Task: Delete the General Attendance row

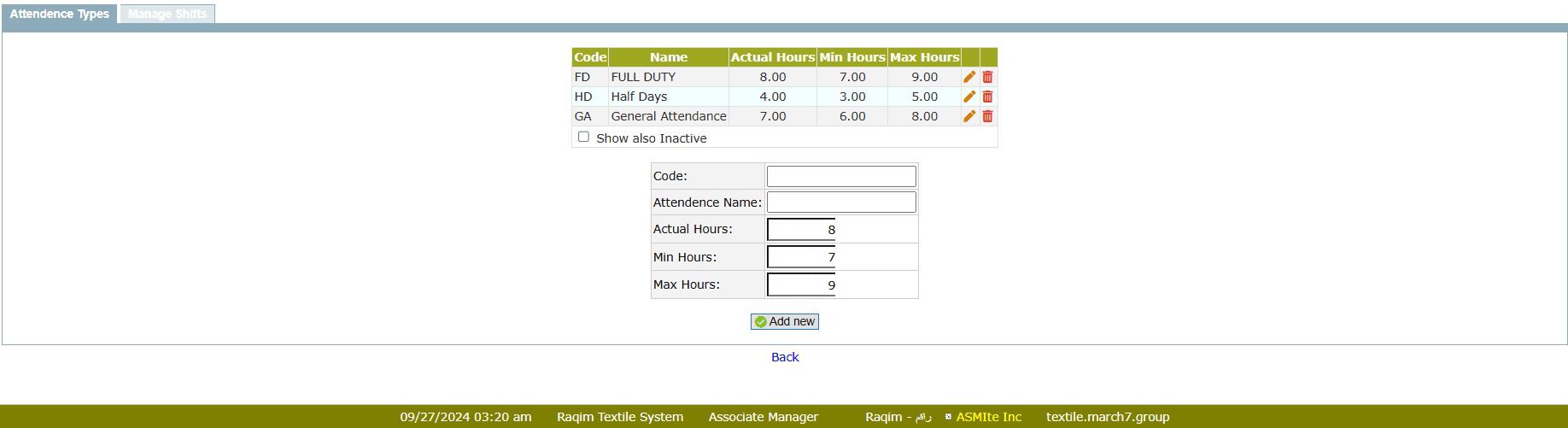Action: tap(987, 116)
